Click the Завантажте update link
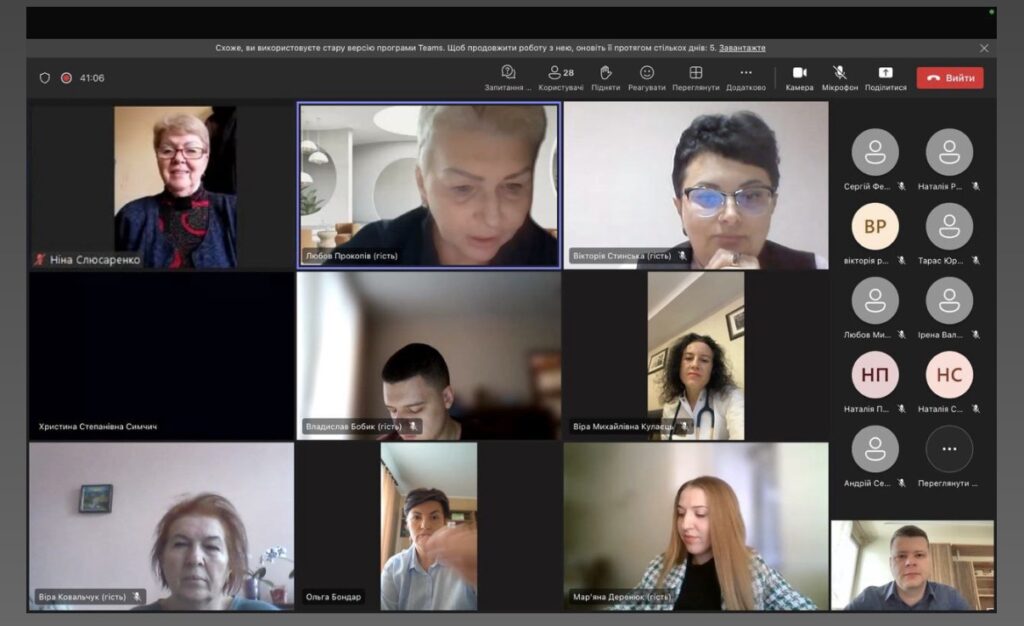The height and width of the screenshot is (626, 1024). click(x=742, y=48)
